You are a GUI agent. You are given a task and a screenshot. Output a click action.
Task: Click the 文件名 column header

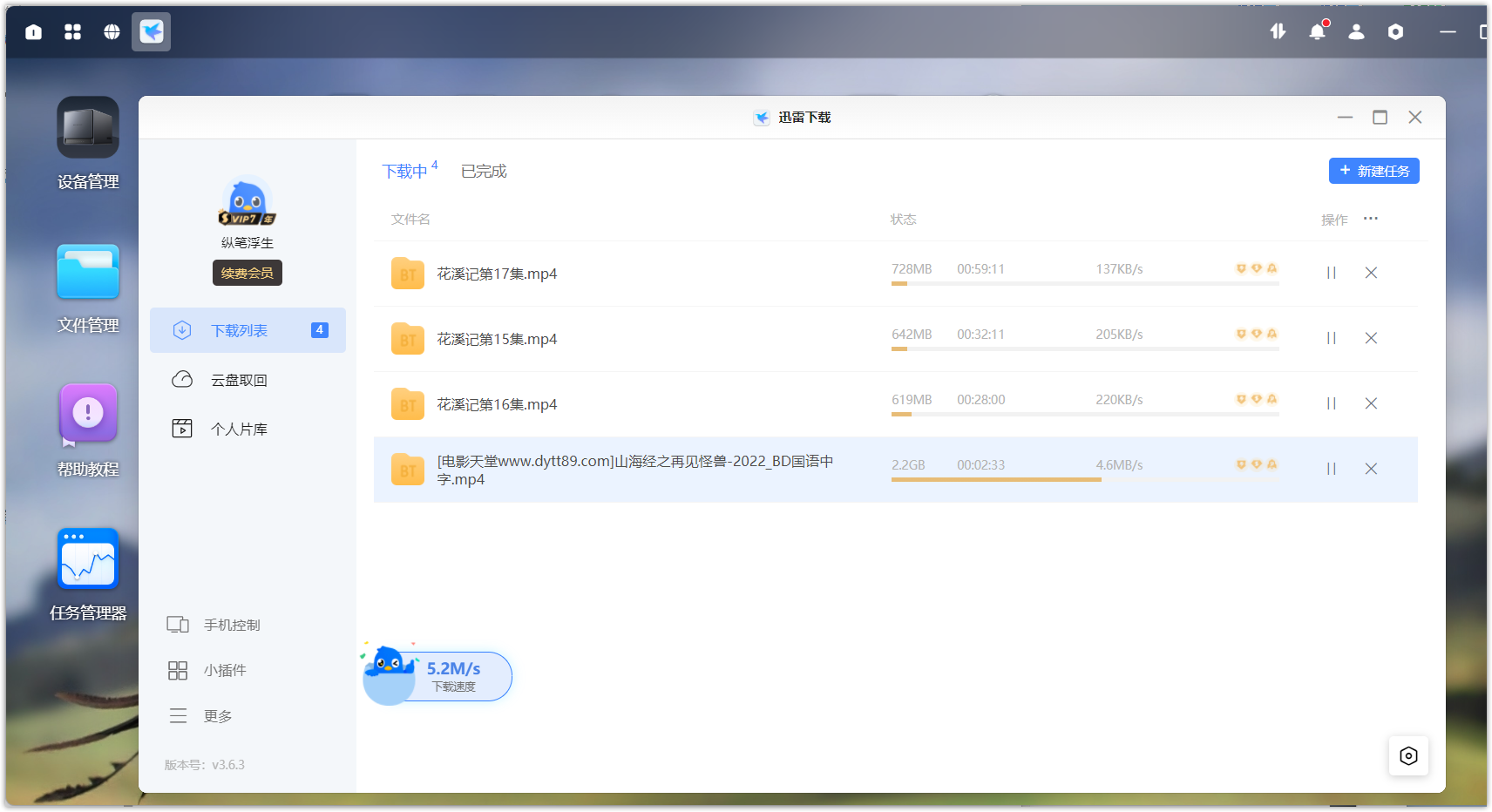pyautogui.click(x=410, y=219)
